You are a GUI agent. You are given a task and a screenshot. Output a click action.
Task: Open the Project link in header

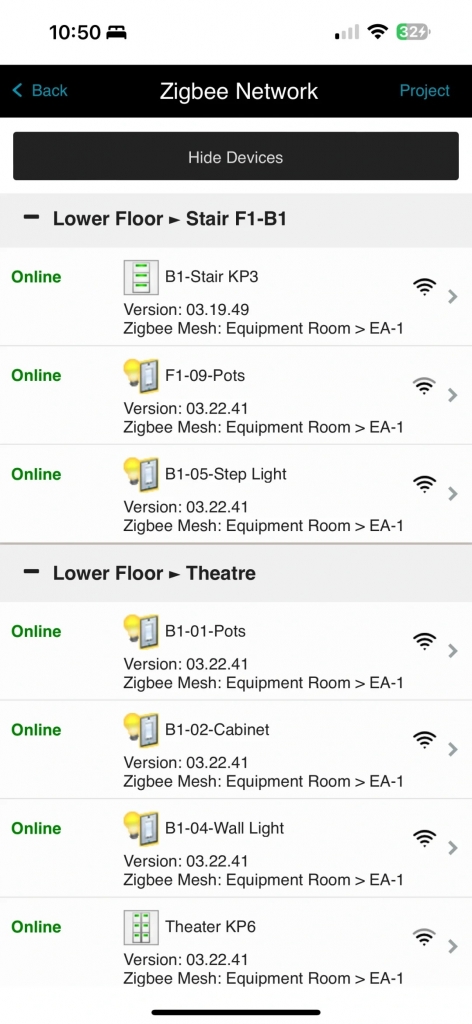(425, 91)
